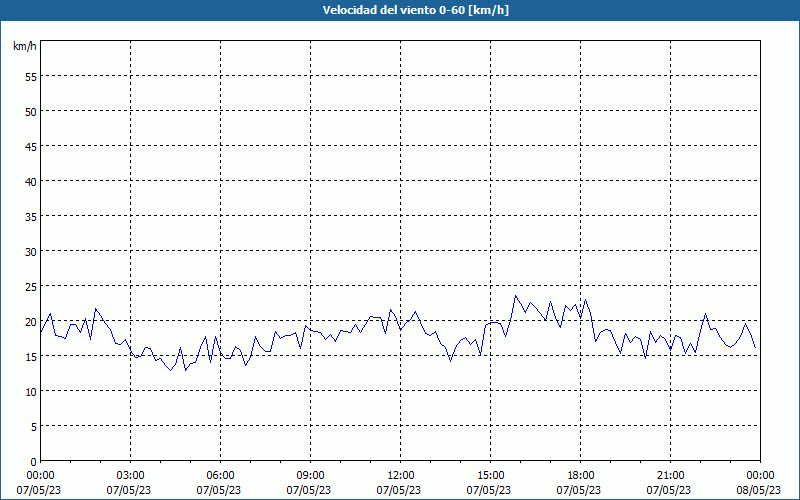Click the chart title 'Velocidad del viento 0-60 [km/h]'
800x500 pixels.
[x=416, y=10]
